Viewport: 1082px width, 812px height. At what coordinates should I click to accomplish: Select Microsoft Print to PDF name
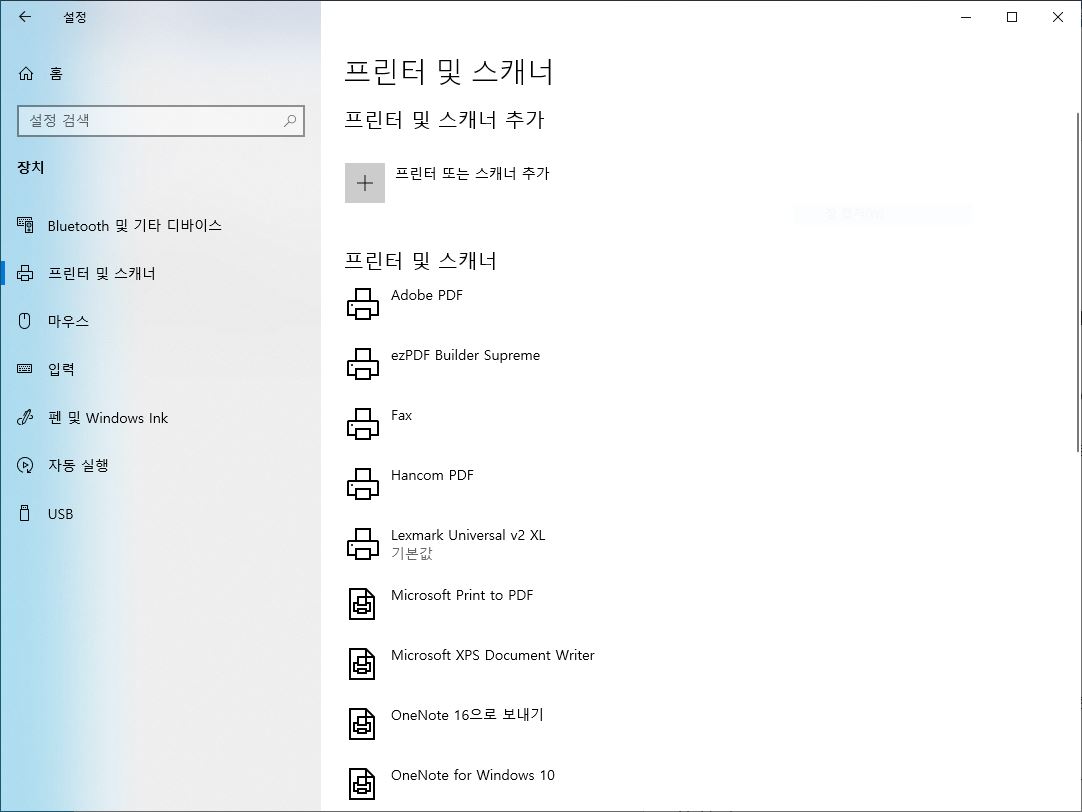(462, 595)
